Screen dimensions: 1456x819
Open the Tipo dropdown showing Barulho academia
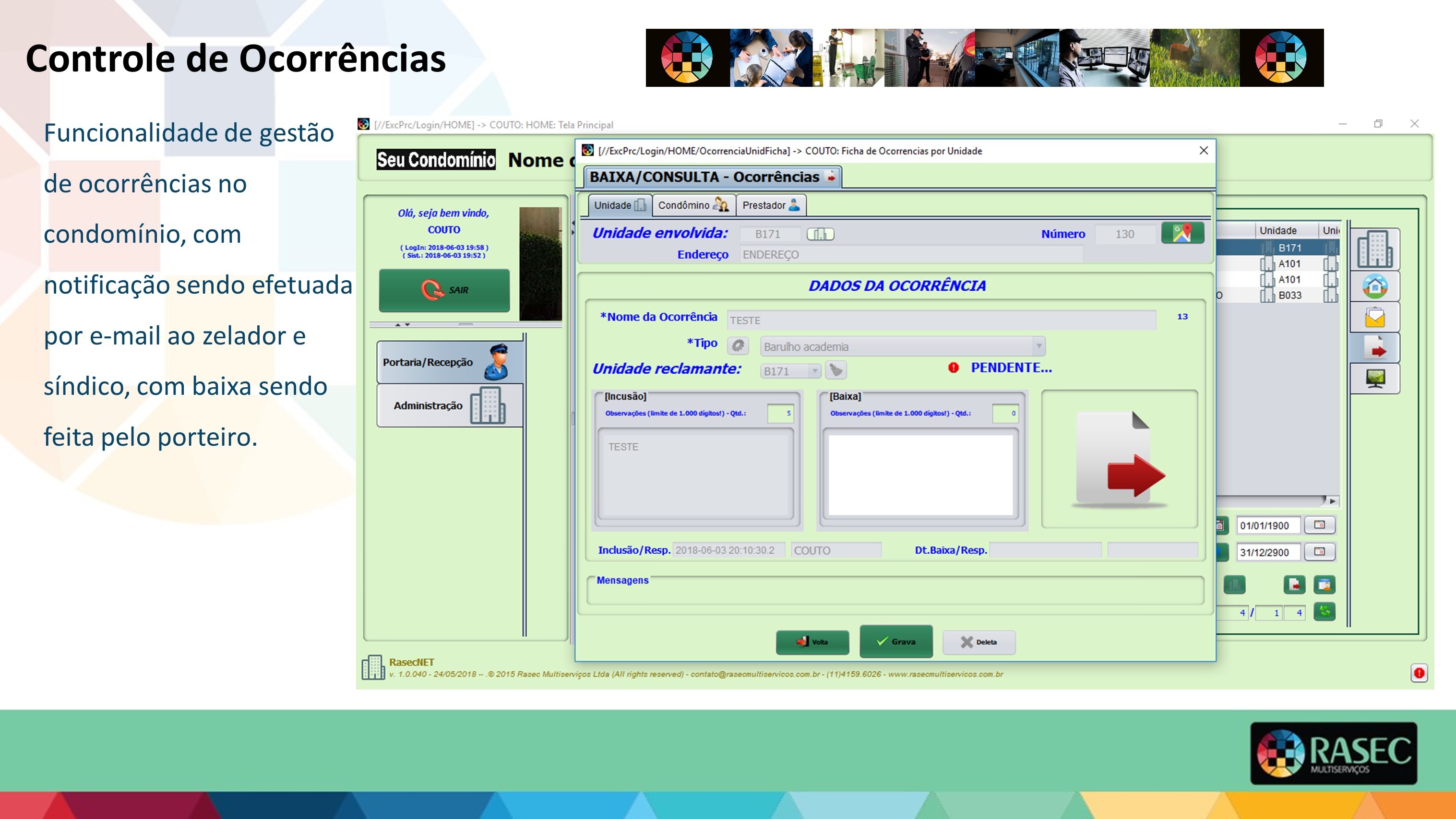pos(1038,346)
